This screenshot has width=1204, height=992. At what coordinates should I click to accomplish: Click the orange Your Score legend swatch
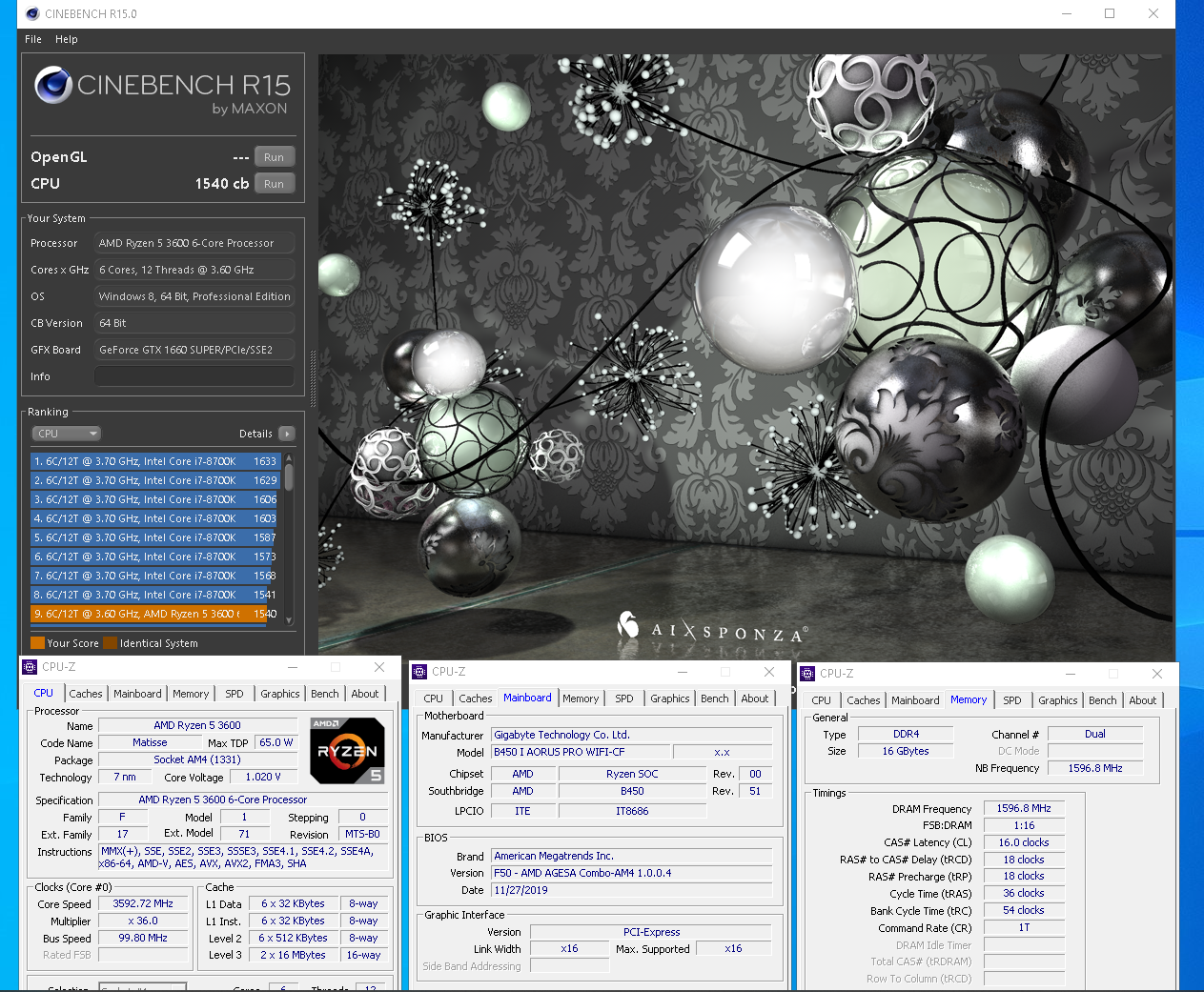(37, 643)
